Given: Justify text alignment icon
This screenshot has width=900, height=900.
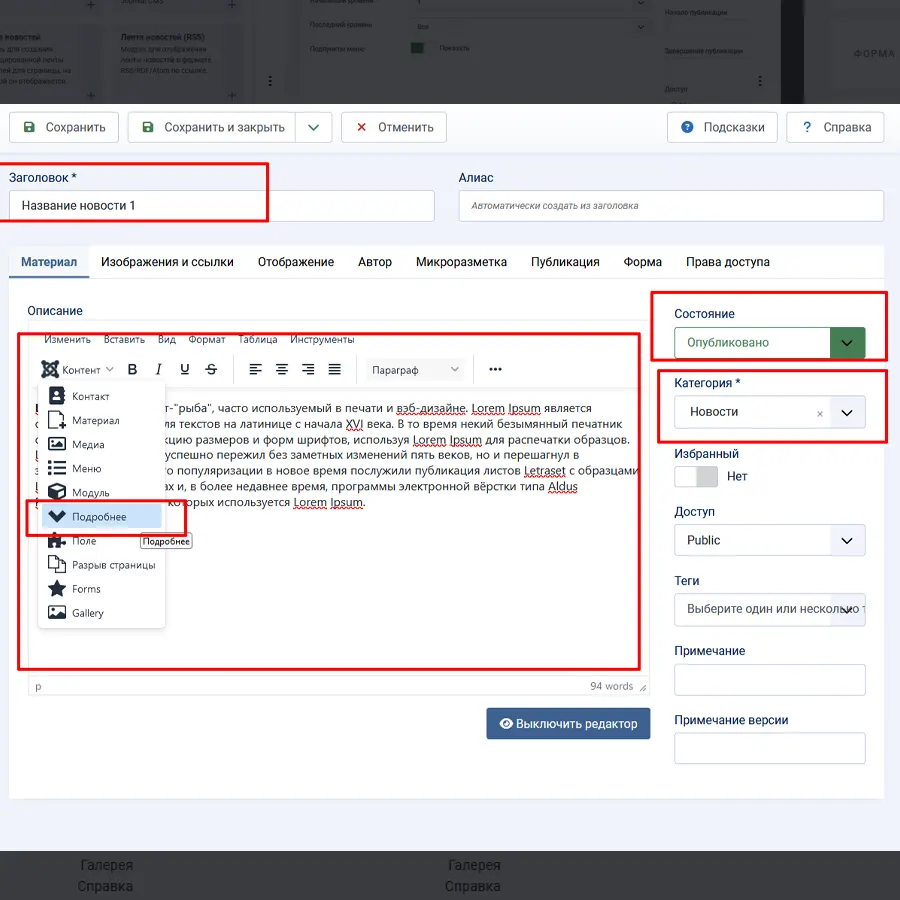Looking at the screenshot, I should (x=334, y=370).
